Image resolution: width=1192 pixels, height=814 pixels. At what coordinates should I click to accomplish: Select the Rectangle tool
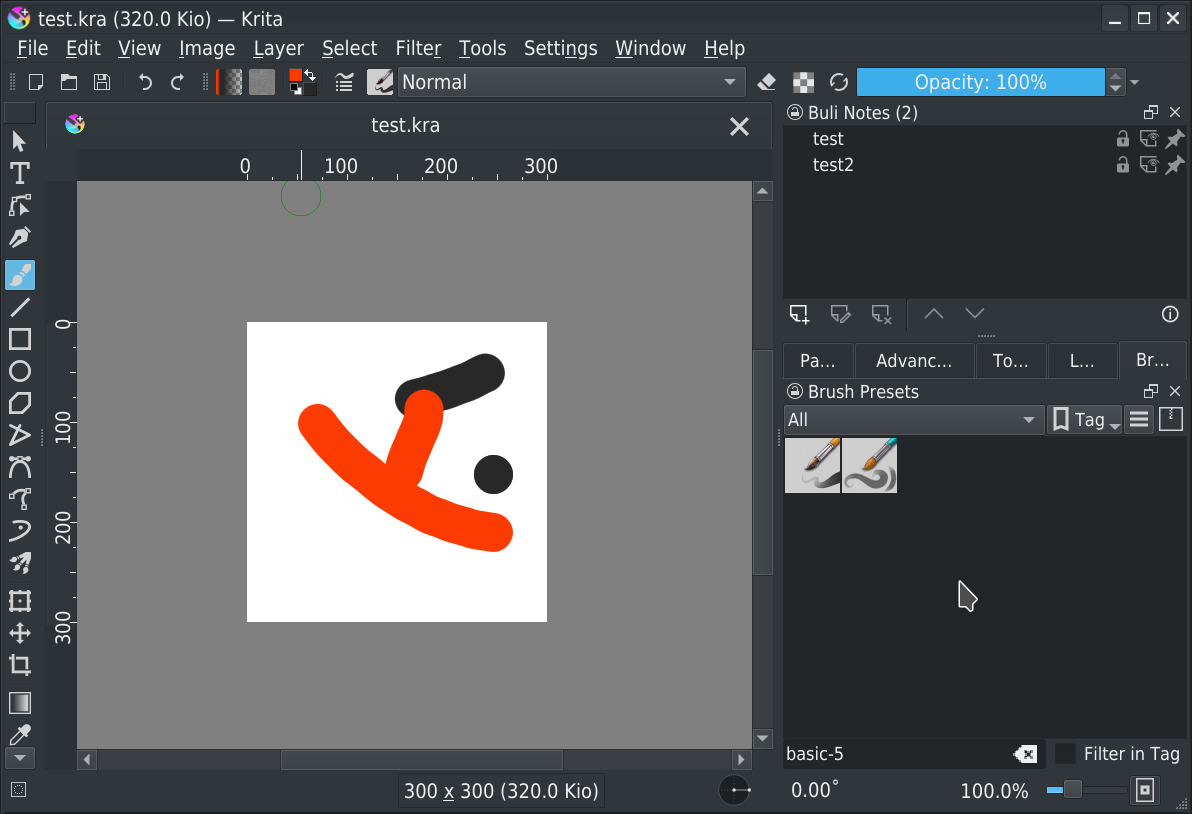[19, 339]
